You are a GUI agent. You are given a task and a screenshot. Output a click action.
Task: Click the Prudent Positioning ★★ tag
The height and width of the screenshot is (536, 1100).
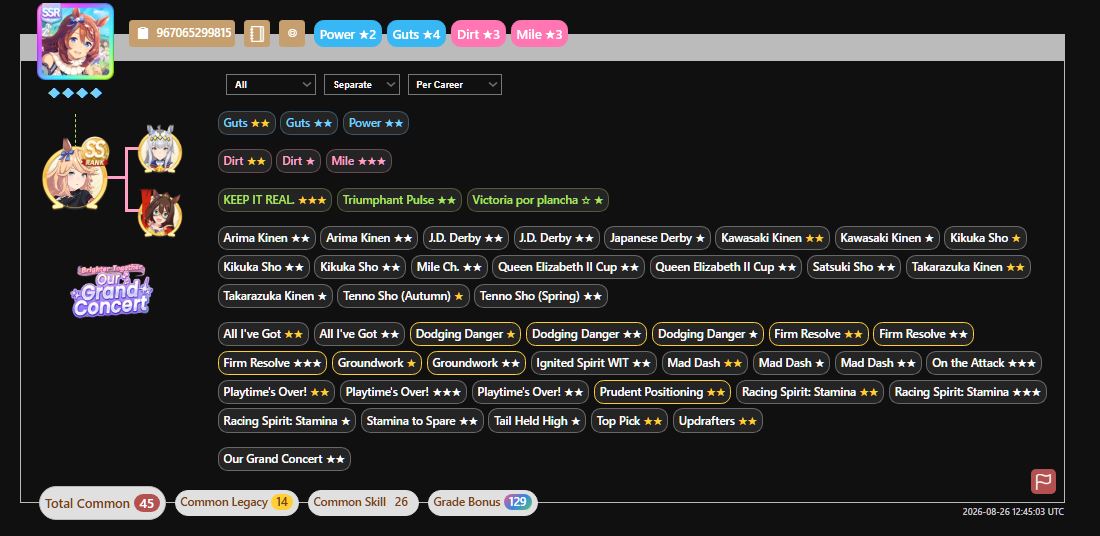pos(662,392)
